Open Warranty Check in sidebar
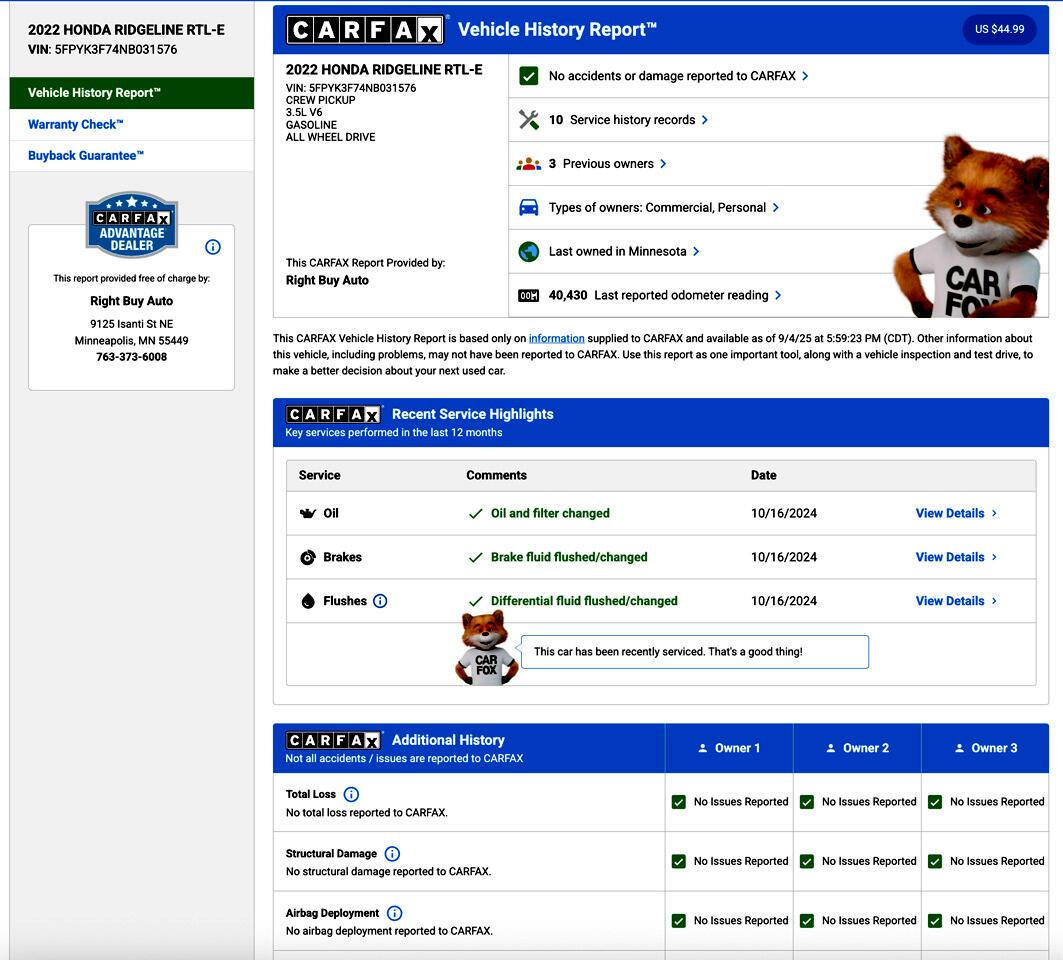 coord(76,125)
